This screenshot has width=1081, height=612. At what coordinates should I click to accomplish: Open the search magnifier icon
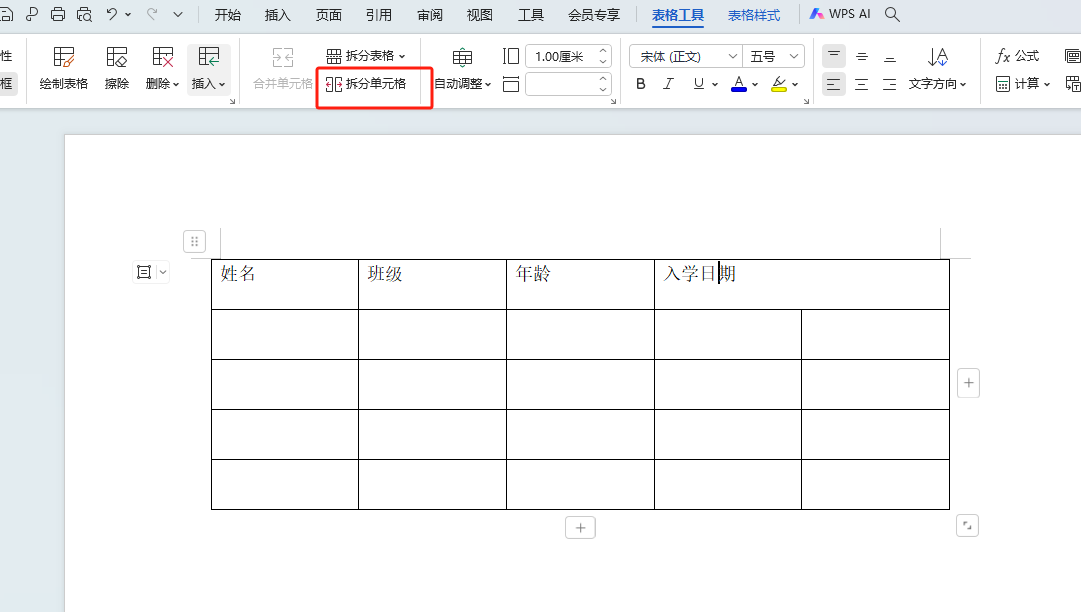point(893,15)
